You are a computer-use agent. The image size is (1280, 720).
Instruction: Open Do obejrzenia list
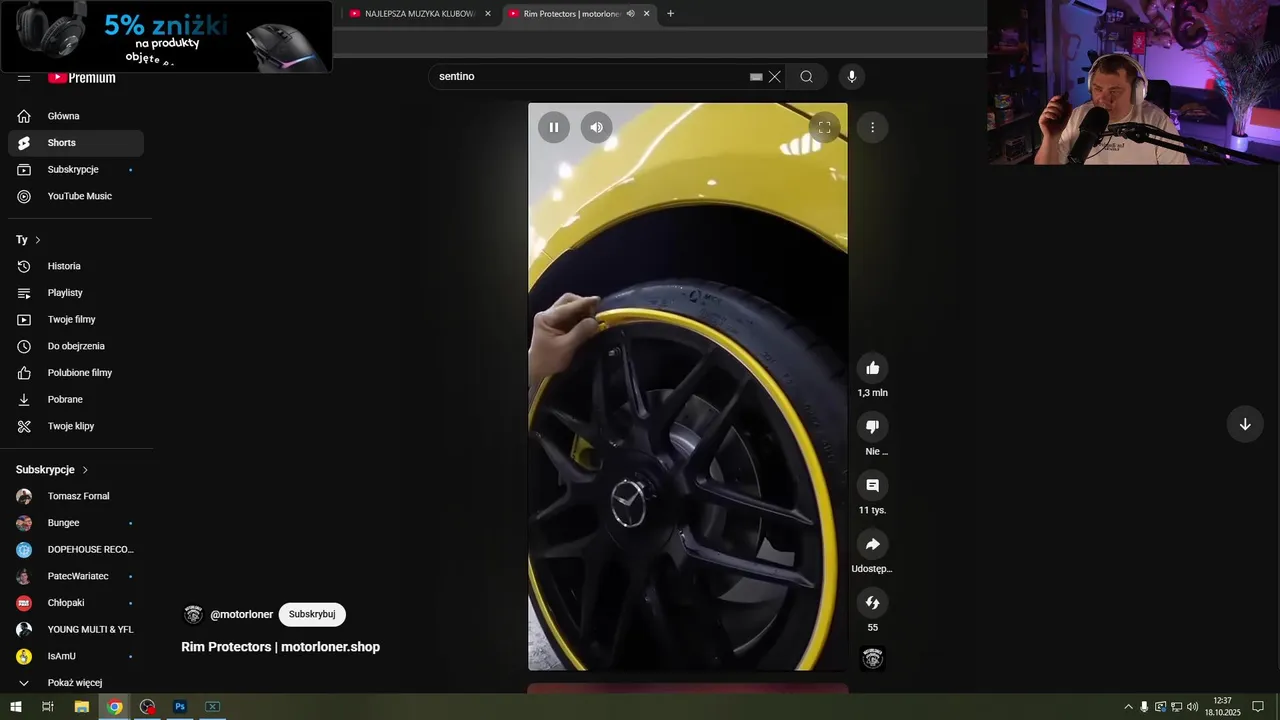pyautogui.click(x=76, y=346)
